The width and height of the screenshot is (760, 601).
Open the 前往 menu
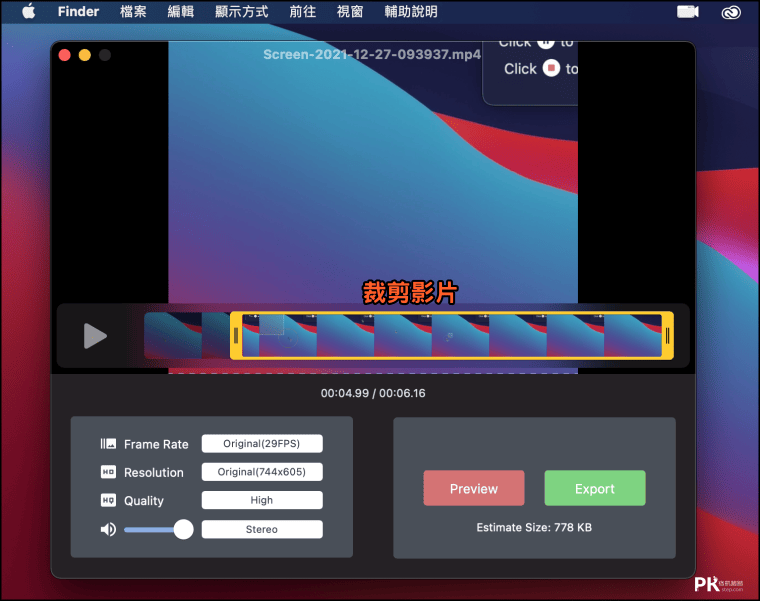tap(302, 11)
